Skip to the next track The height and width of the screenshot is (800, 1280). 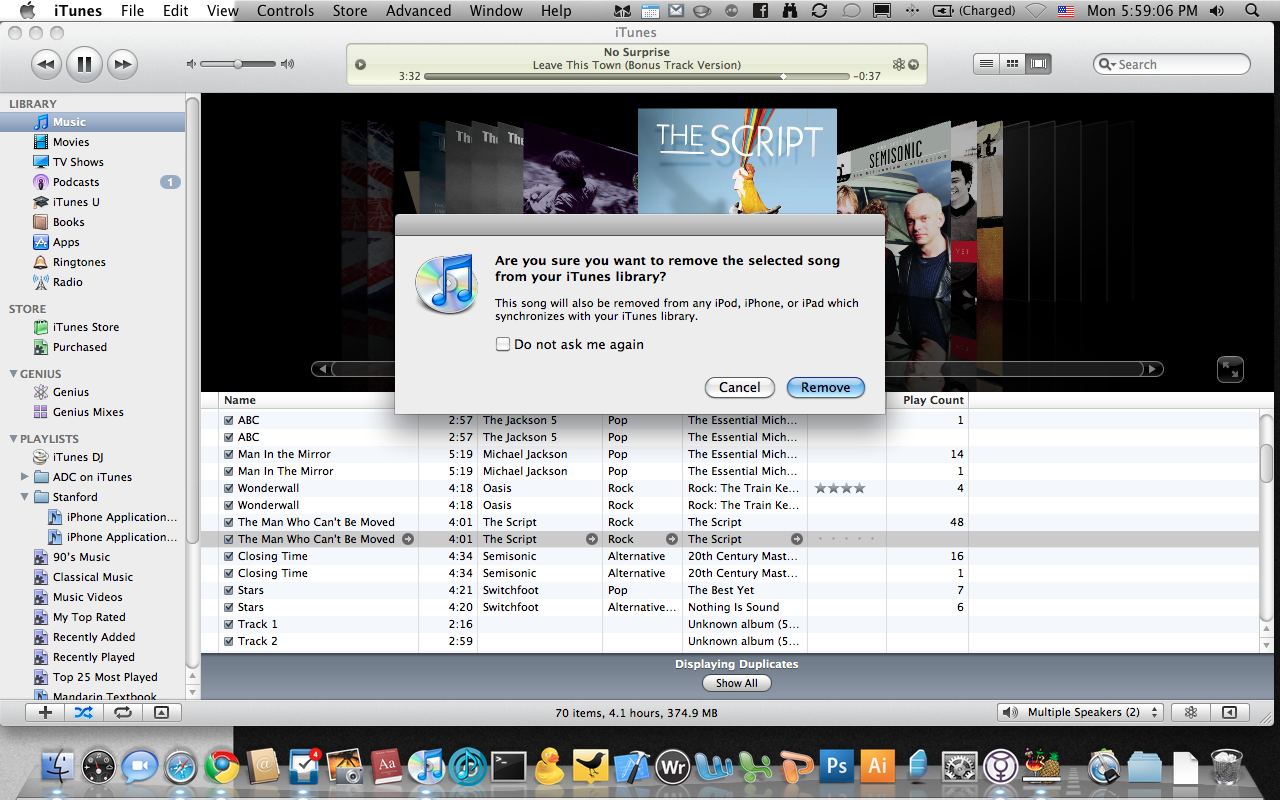click(122, 65)
